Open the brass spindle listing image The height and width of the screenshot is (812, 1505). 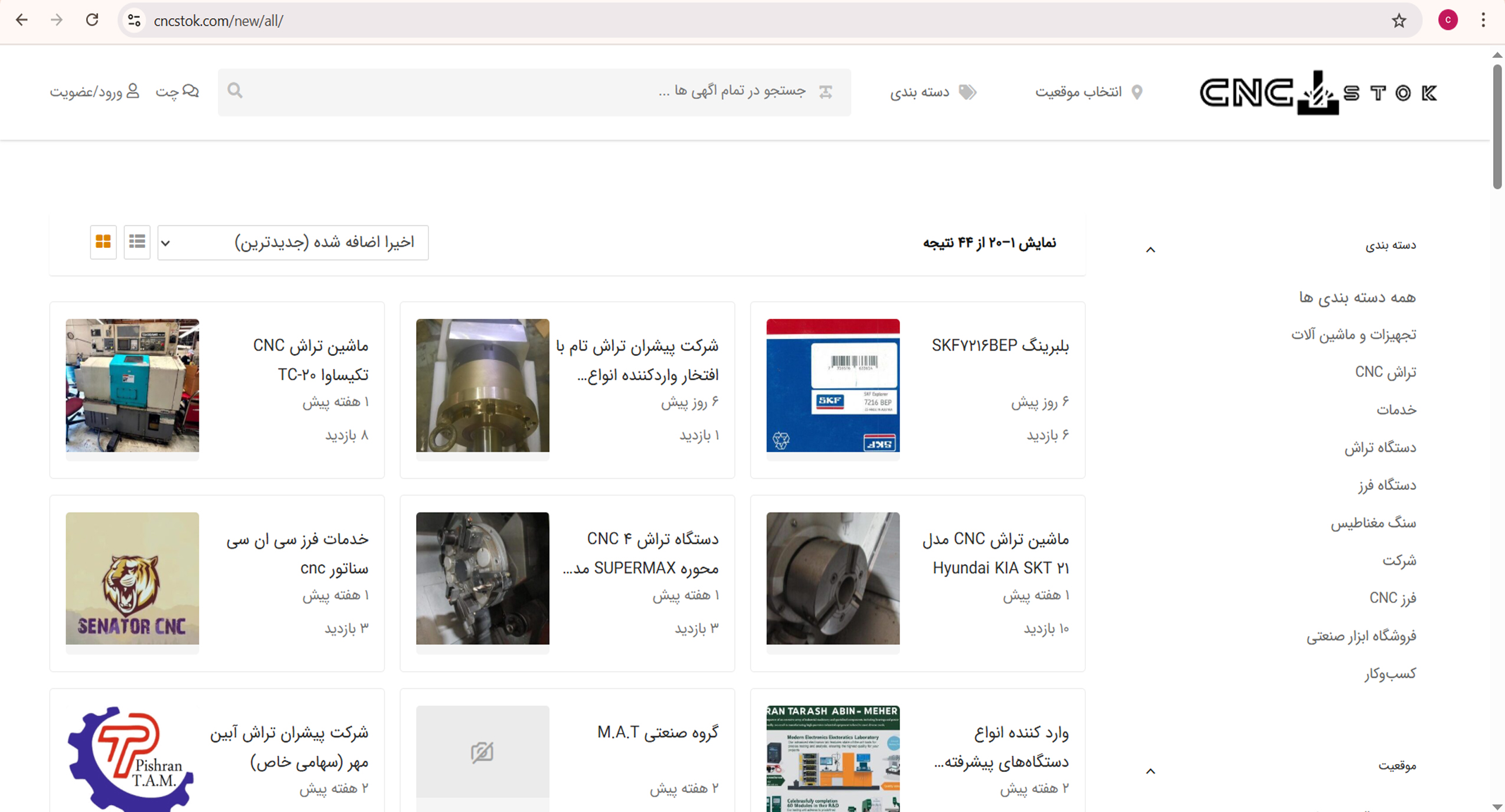pyautogui.click(x=482, y=385)
